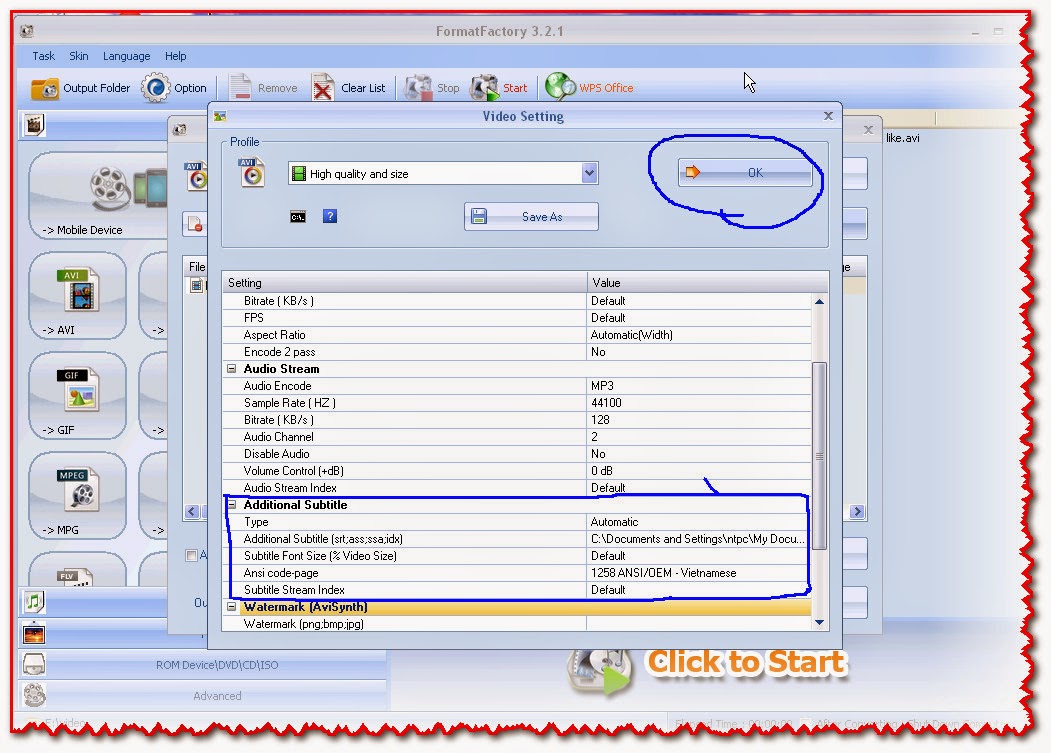Select the Audio Encode MP3 value
This screenshot has width=1051, height=753.
(698, 386)
